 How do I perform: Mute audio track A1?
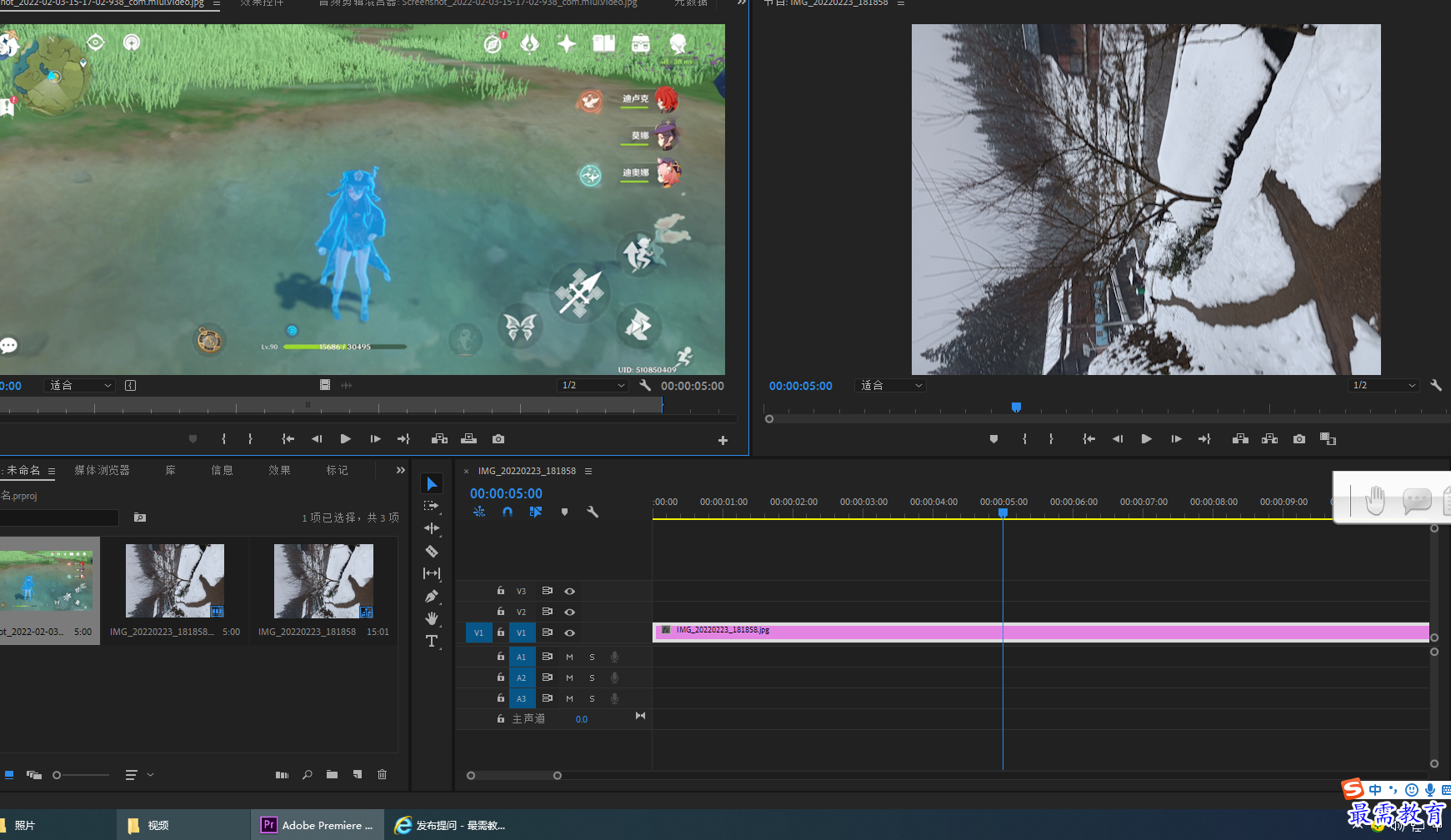point(570,657)
